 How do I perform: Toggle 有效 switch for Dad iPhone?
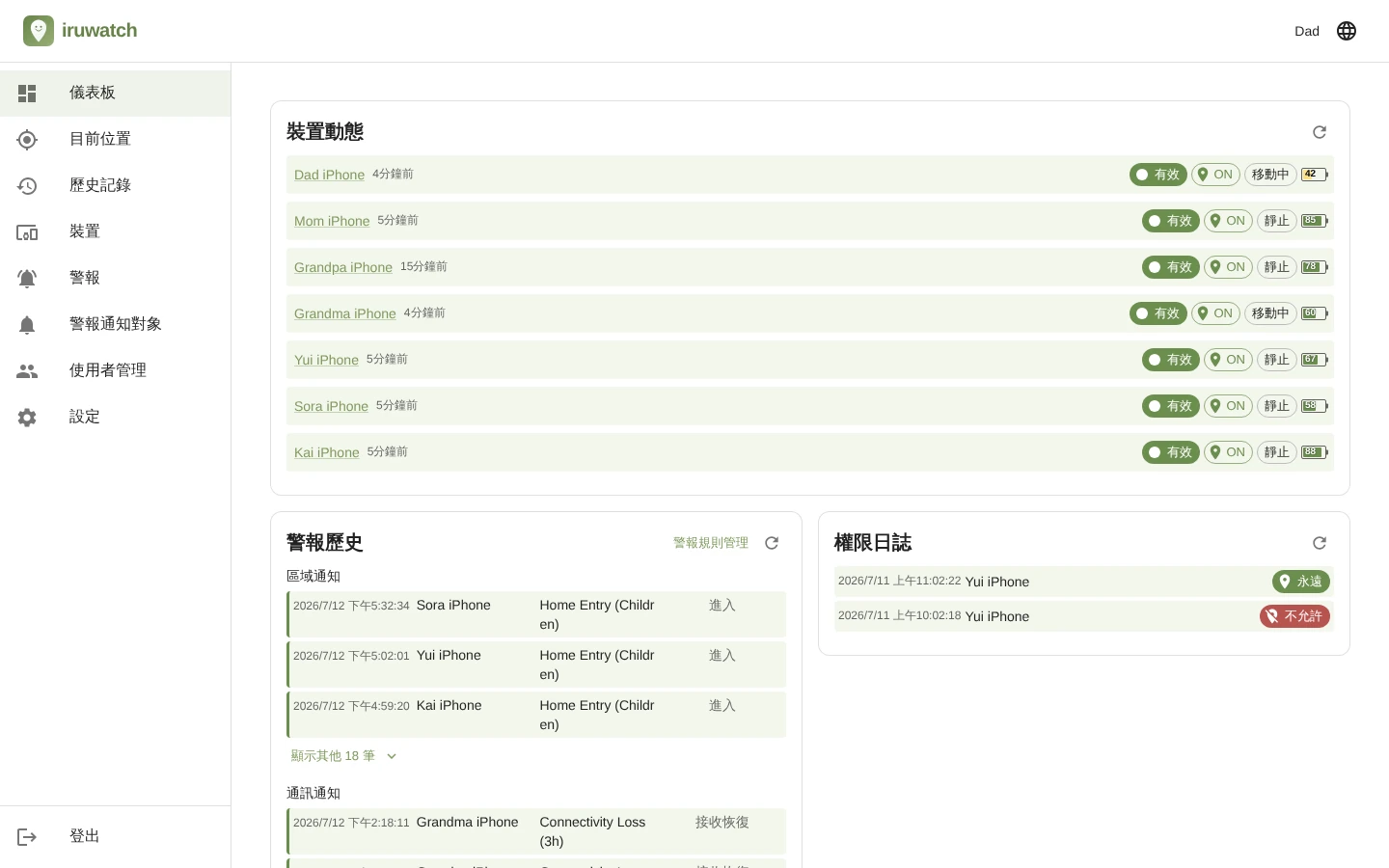(1158, 175)
